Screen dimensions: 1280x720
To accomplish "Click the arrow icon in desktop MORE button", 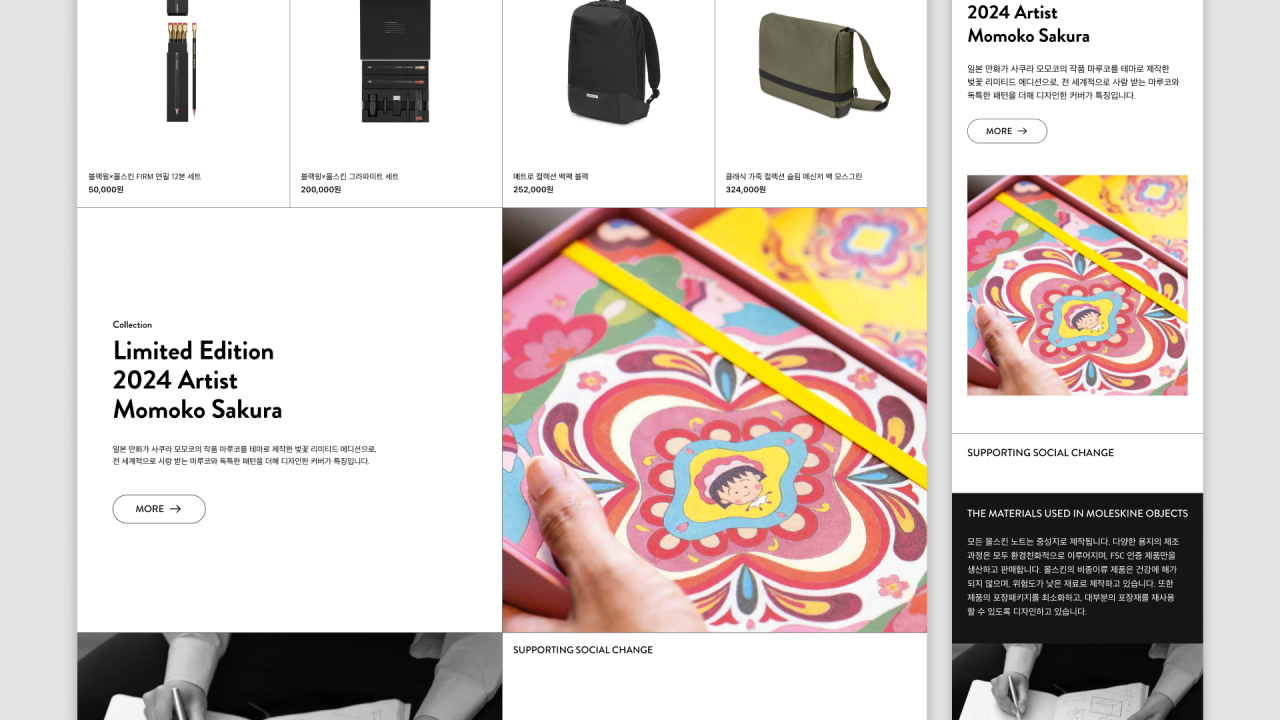I will pyautogui.click(x=176, y=509).
